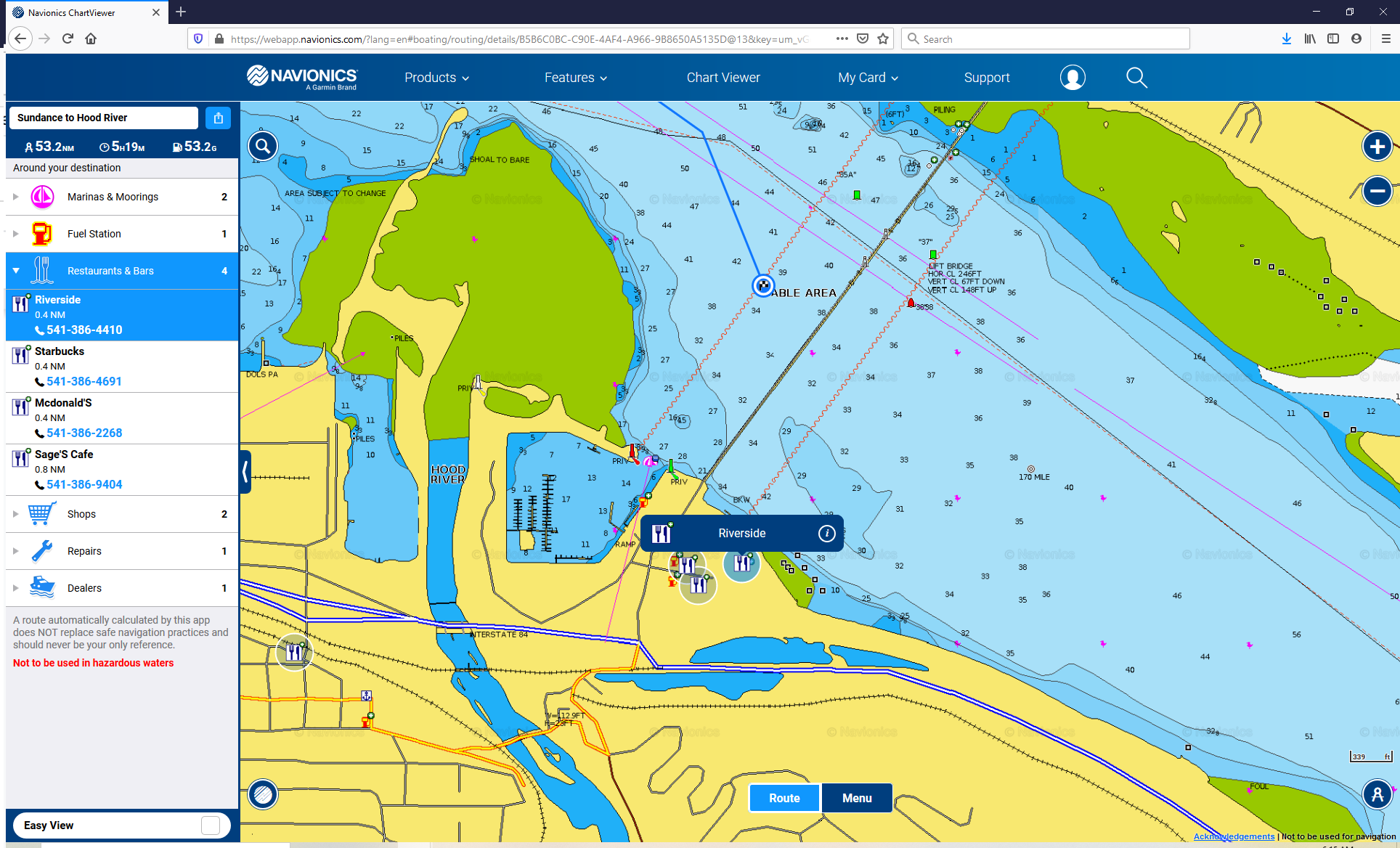Click the fuel consumption 53.2 G
Viewport: 1400px width, 848px height.
tap(195, 147)
